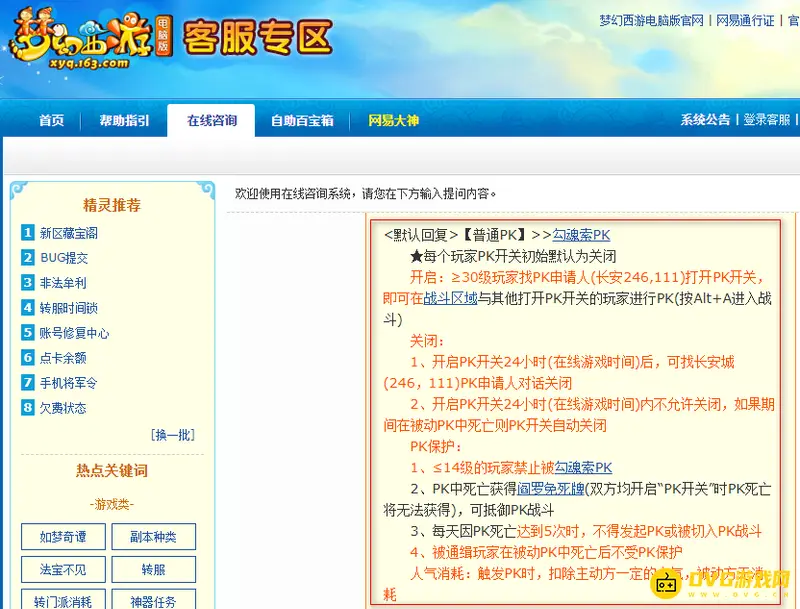The image size is (800, 609).
Task: Click the 转服 keyword button
Action: click(154, 569)
